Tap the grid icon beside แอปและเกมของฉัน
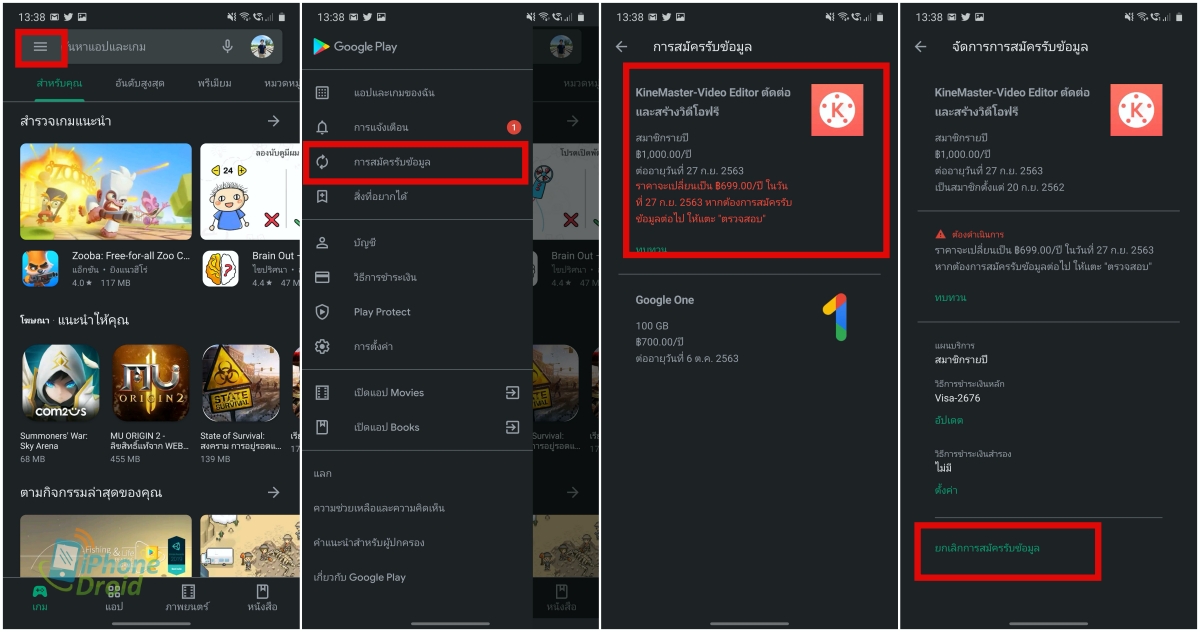 322,93
